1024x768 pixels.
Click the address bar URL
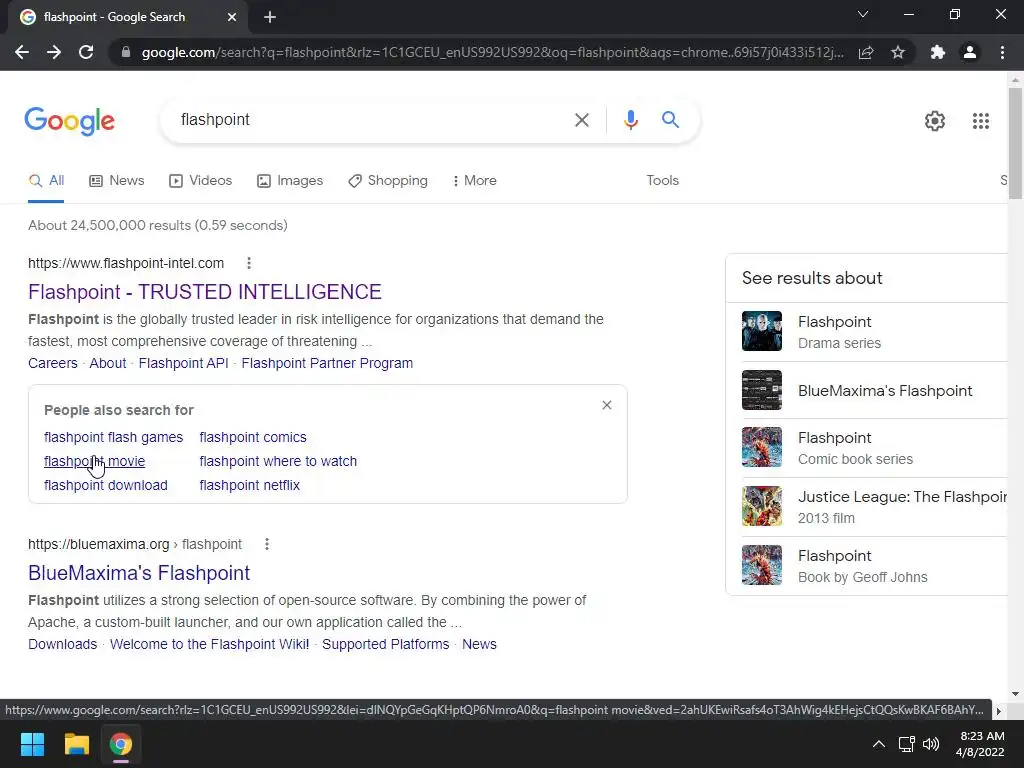[x=492, y=52]
